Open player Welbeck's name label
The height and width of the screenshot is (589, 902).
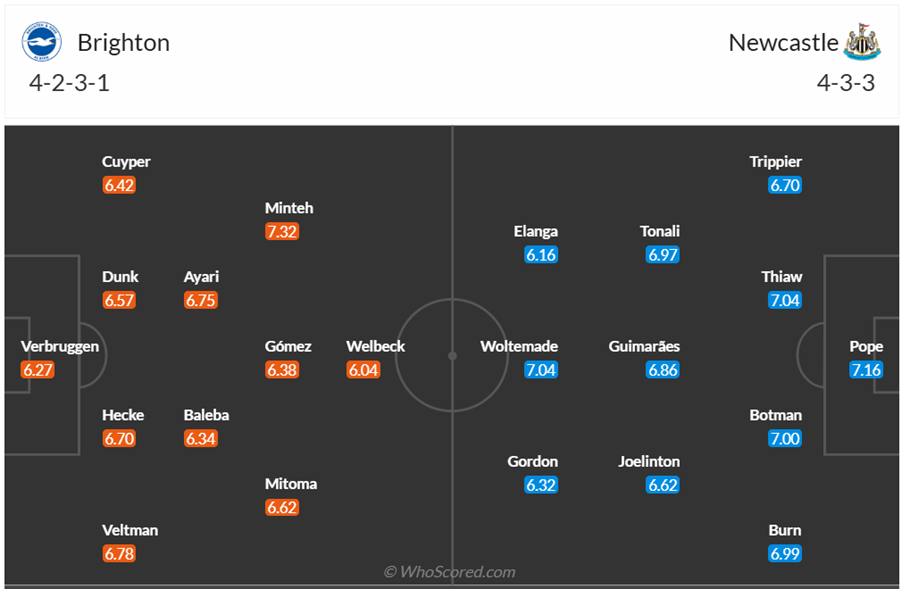pyautogui.click(x=375, y=346)
